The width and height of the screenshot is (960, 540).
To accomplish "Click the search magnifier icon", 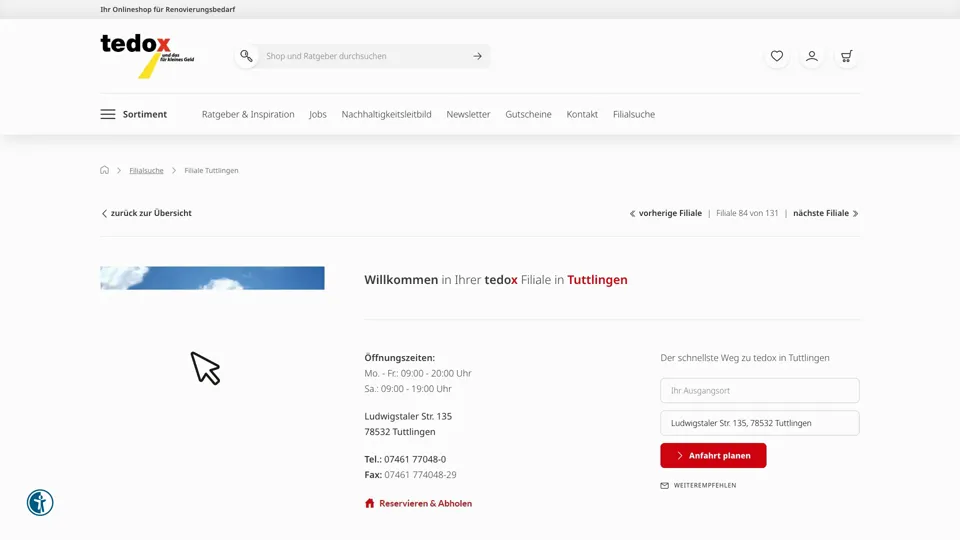I will 246,56.
